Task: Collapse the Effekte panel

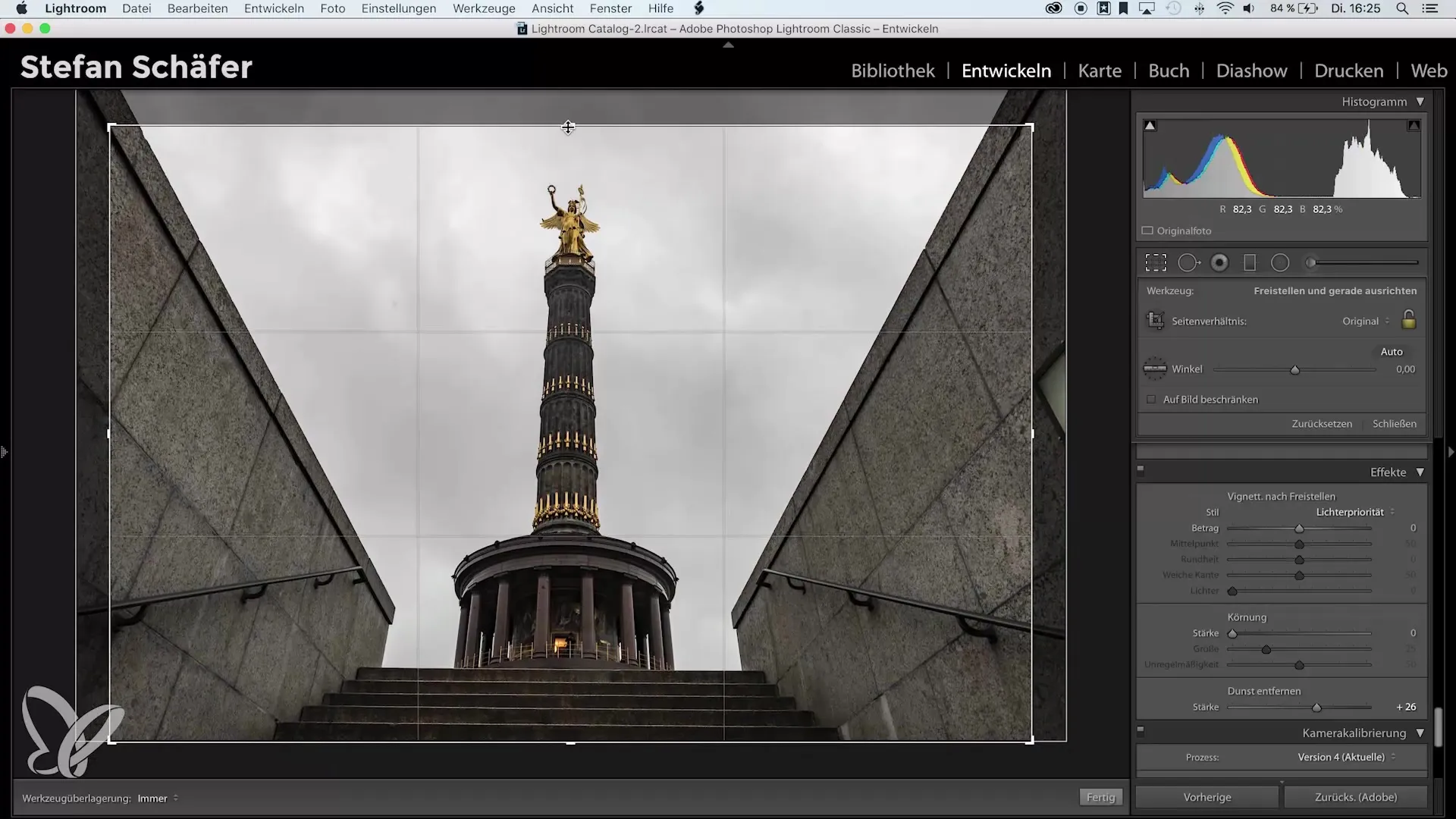Action: [x=1420, y=472]
